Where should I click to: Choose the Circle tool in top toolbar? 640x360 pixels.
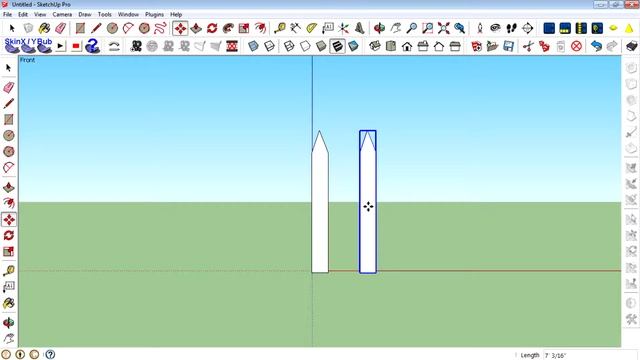[112, 28]
